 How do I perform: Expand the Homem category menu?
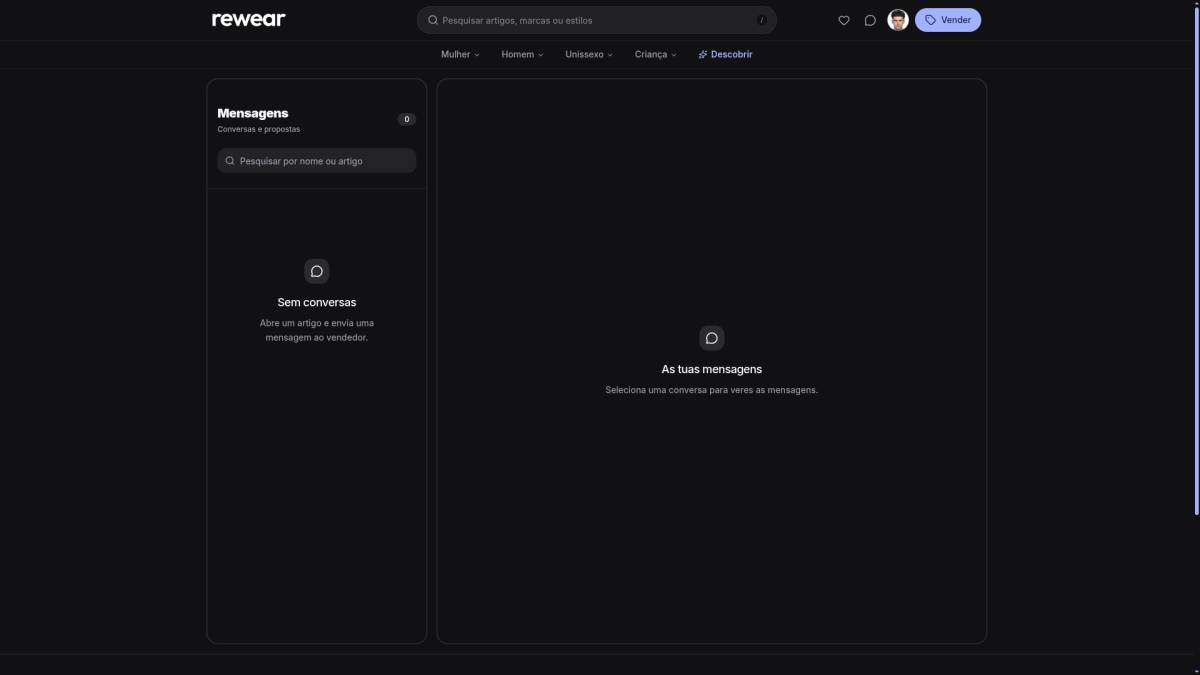click(x=522, y=54)
